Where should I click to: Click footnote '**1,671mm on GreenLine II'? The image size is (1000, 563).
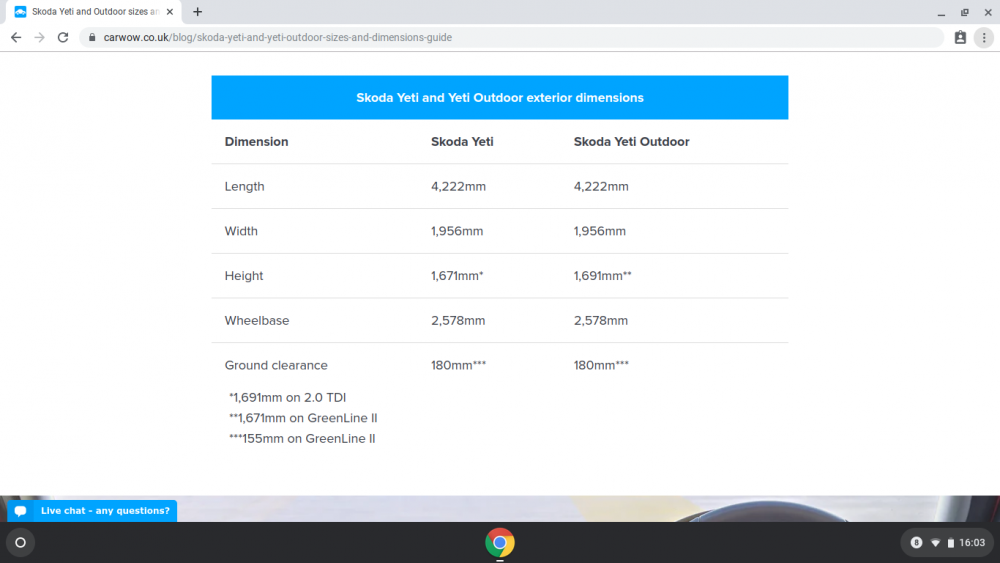(x=303, y=418)
